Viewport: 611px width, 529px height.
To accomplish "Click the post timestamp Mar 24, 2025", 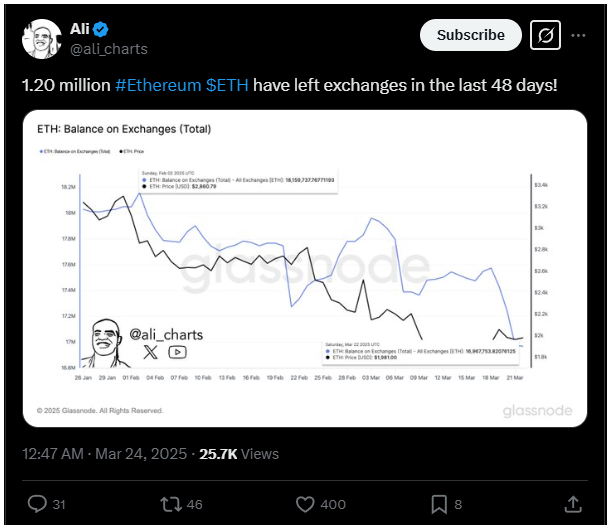I will click(141, 454).
